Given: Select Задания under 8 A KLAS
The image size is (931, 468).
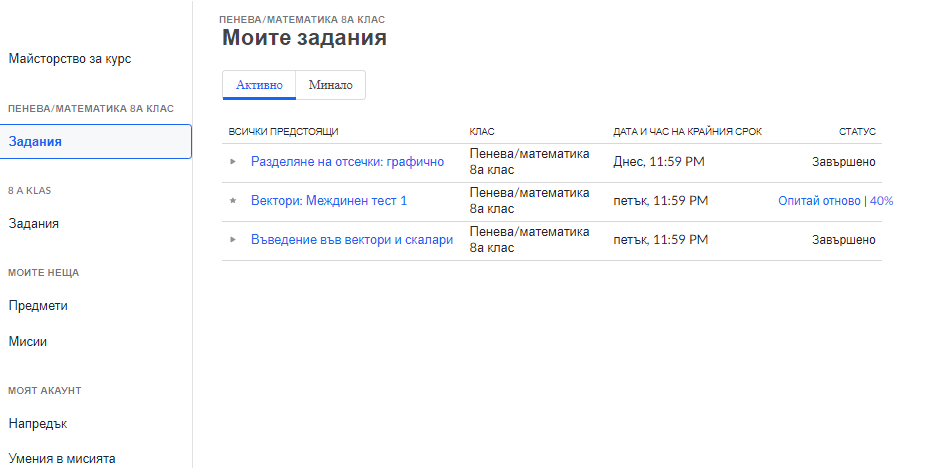Looking at the screenshot, I should click(x=34, y=224).
